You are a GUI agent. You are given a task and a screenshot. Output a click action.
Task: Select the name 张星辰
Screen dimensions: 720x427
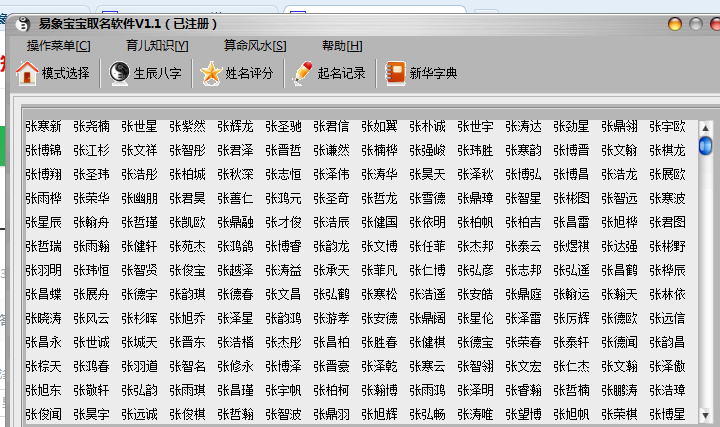tap(44, 222)
